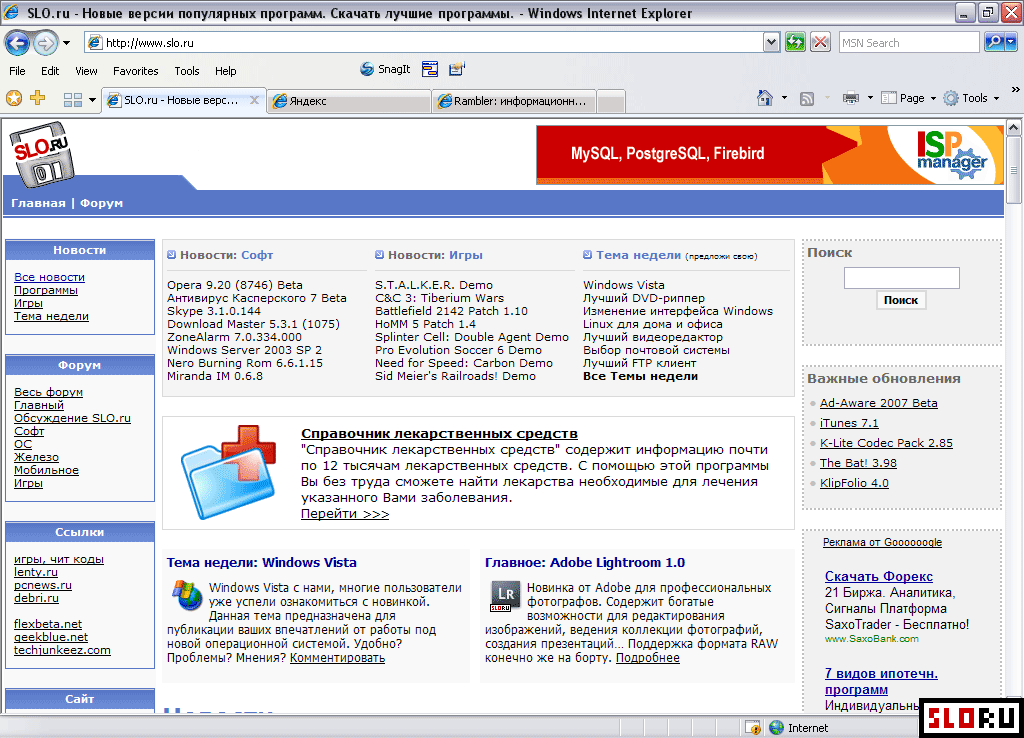The height and width of the screenshot is (738, 1024).
Task: Open the Форум navigation link
Action: pyautogui.click(x=101, y=203)
